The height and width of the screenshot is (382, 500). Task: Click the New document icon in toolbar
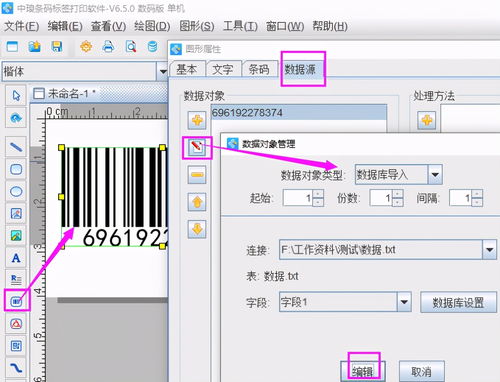pyautogui.click(x=12, y=47)
